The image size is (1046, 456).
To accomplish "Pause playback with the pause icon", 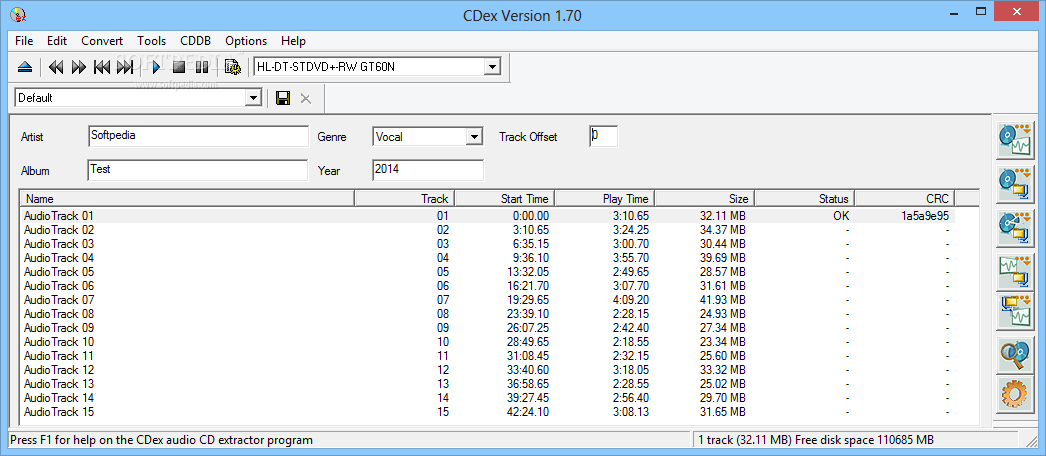I will (x=201, y=67).
